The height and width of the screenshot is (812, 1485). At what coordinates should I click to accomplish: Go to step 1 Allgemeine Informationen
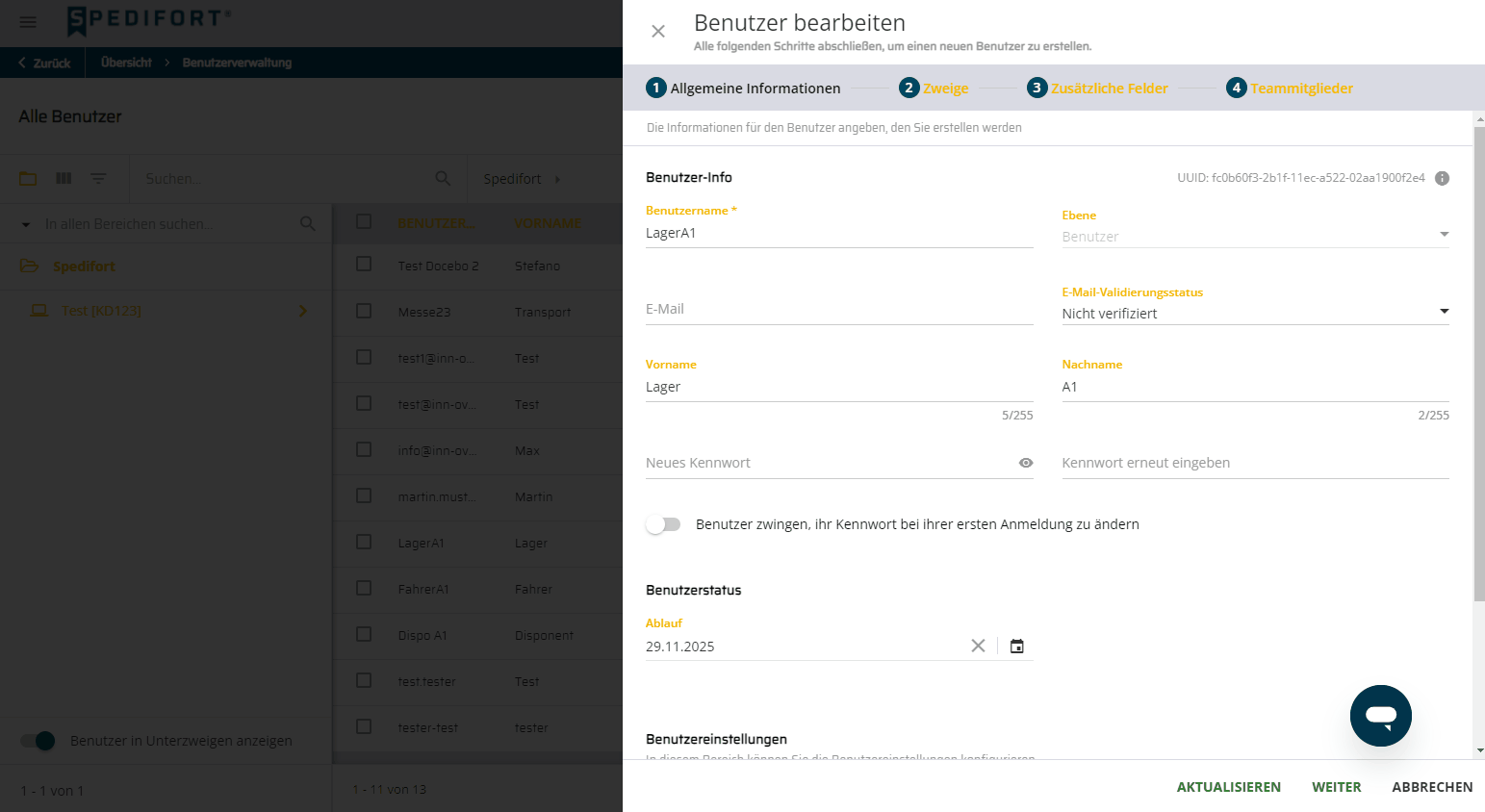point(744,88)
